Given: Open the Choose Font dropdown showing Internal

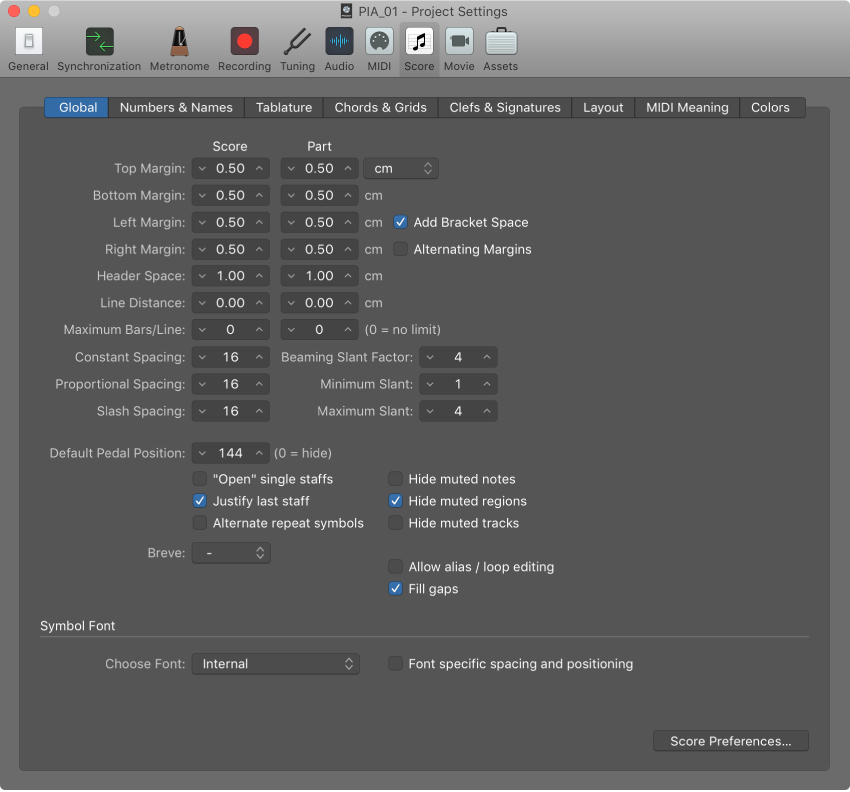Looking at the screenshot, I should coord(276,663).
